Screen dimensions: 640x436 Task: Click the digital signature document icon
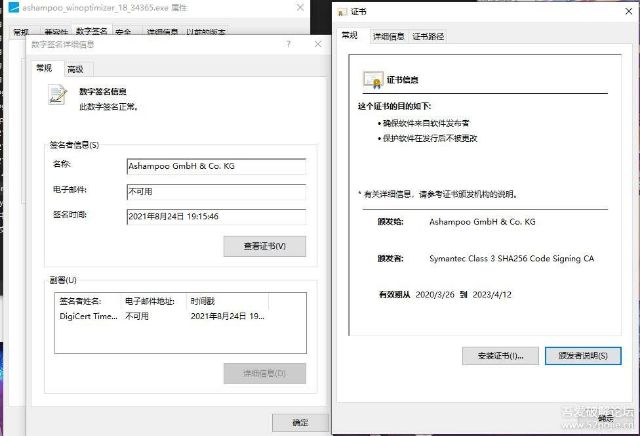pos(57,95)
